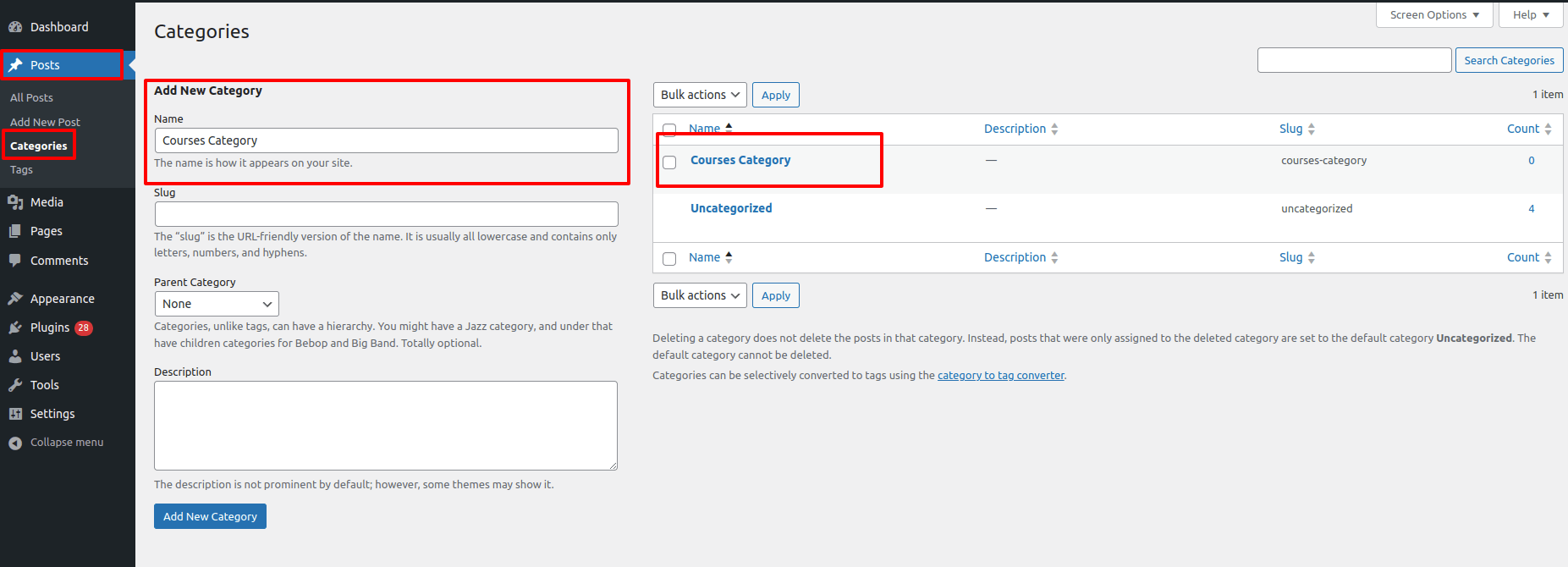Expand the Screen Options panel
The image size is (1568, 567).
pos(1433,15)
